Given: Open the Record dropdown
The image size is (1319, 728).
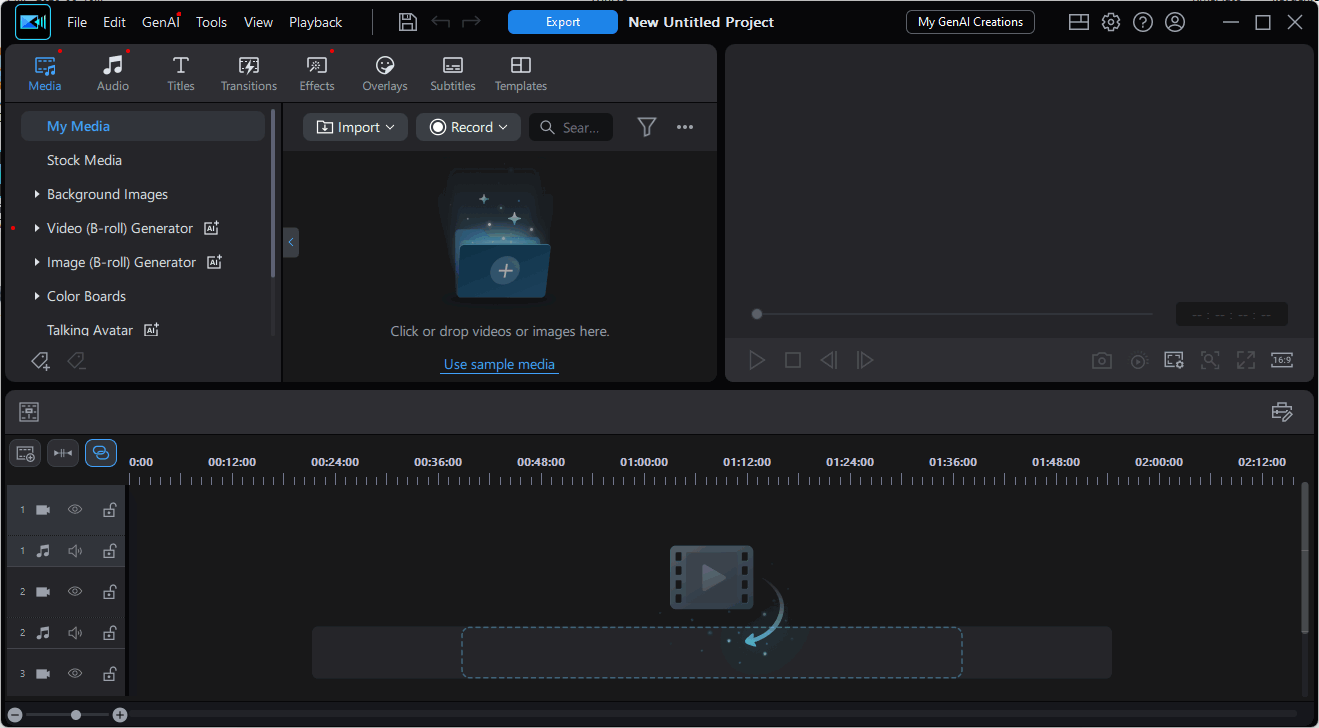Looking at the screenshot, I should (x=468, y=127).
